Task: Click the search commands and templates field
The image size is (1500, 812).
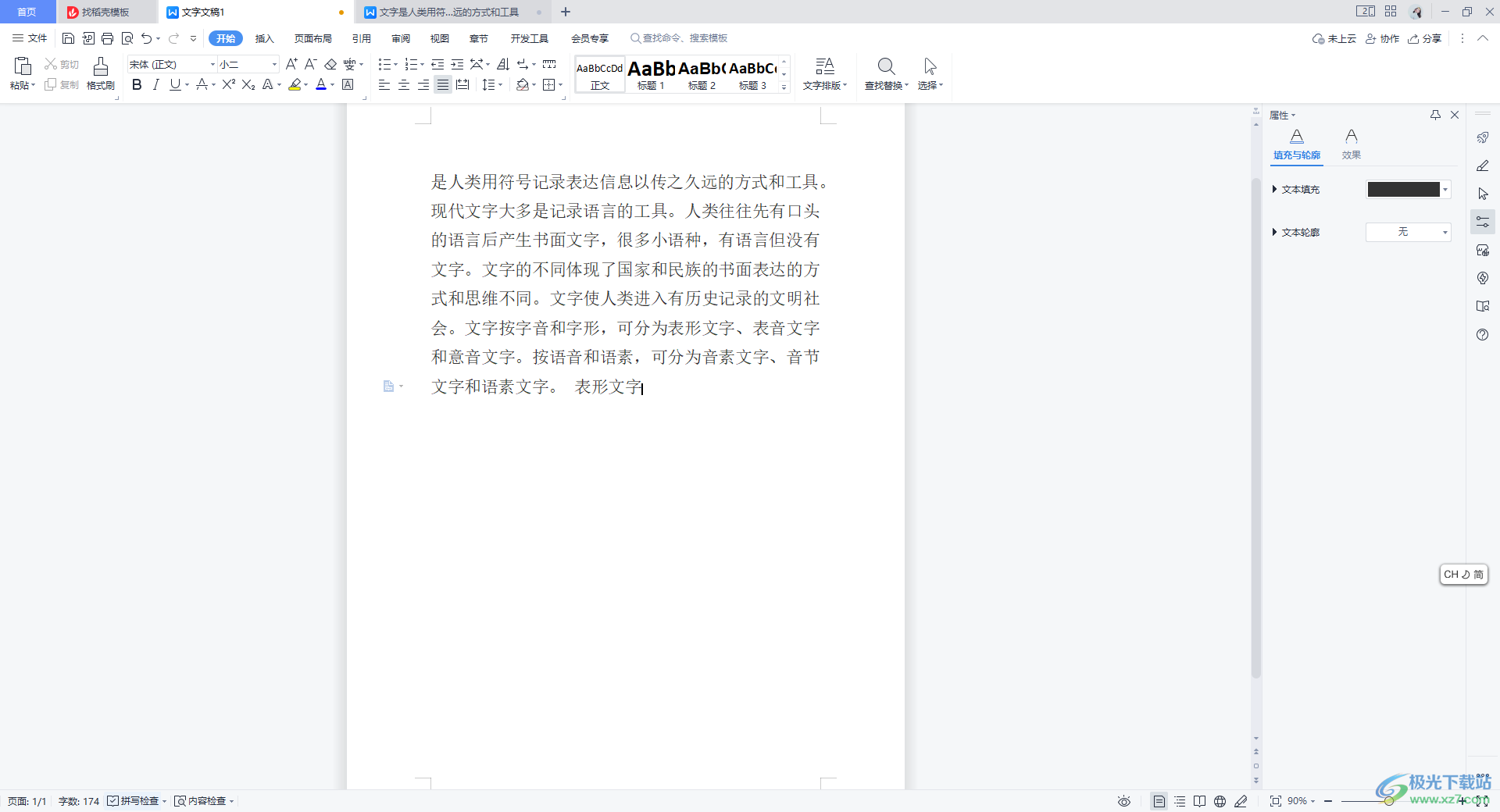Action: tap(679, 38)
